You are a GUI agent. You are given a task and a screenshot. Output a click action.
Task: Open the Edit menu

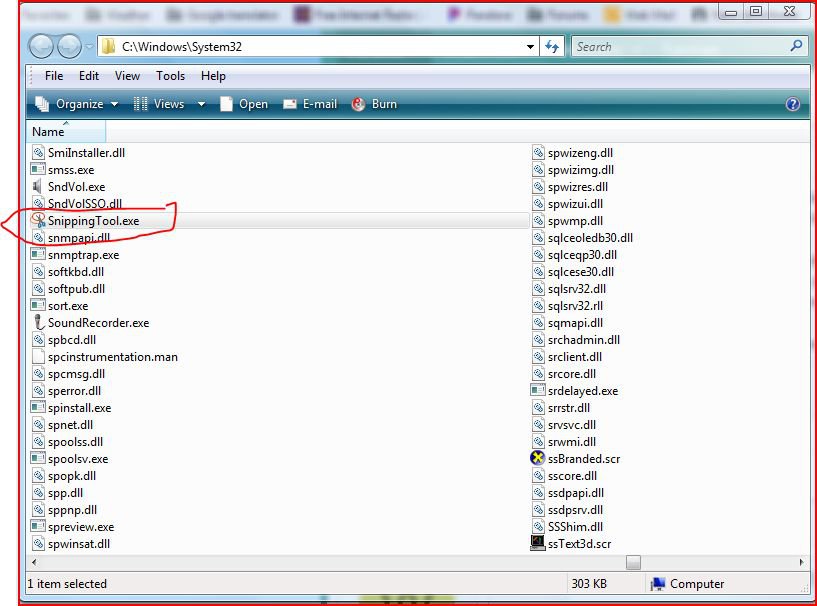click(x=89, y=76)
